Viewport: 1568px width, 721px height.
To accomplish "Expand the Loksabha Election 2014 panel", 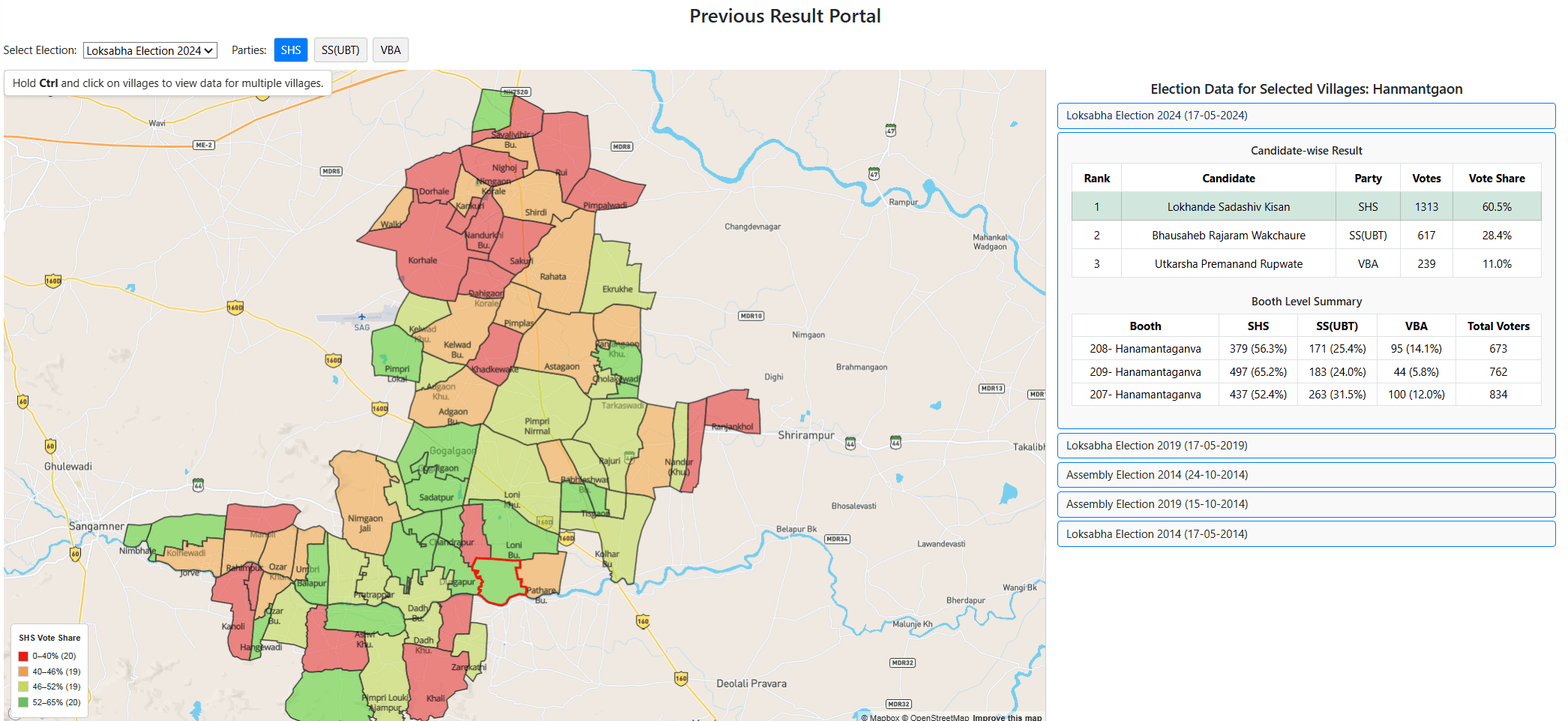I will 1306,533.
